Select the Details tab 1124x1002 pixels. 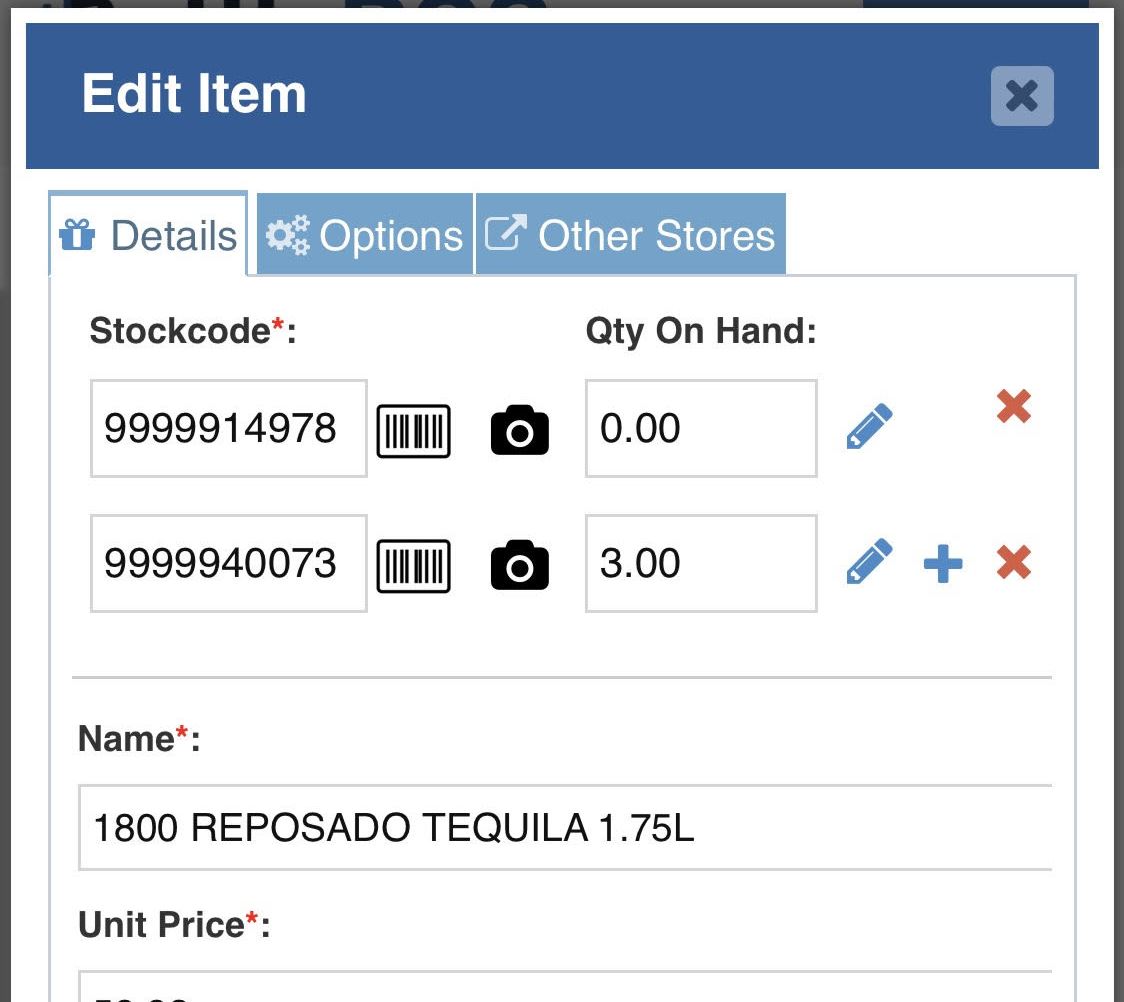pos(147,234)
